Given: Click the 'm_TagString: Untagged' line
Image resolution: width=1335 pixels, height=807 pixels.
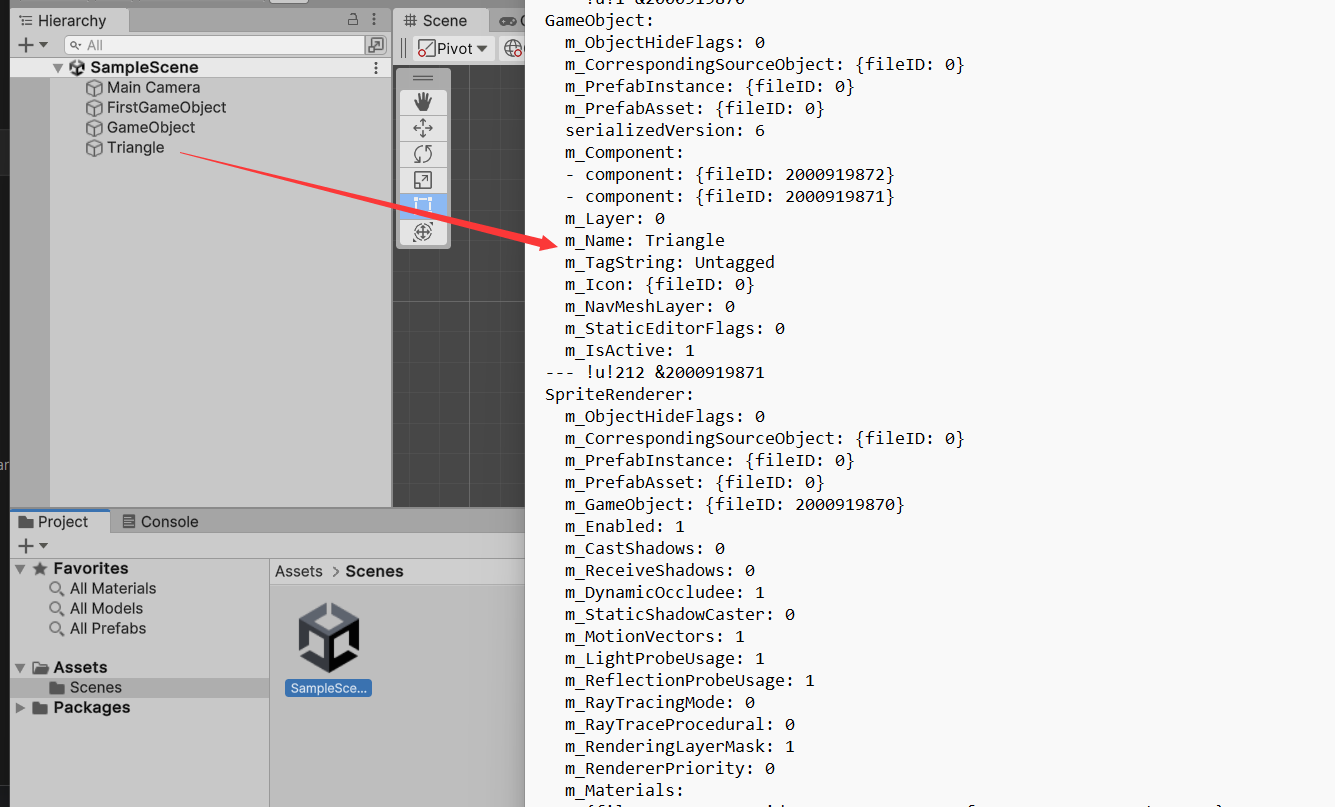Looking at the screenshot, I should coord(669,262).
